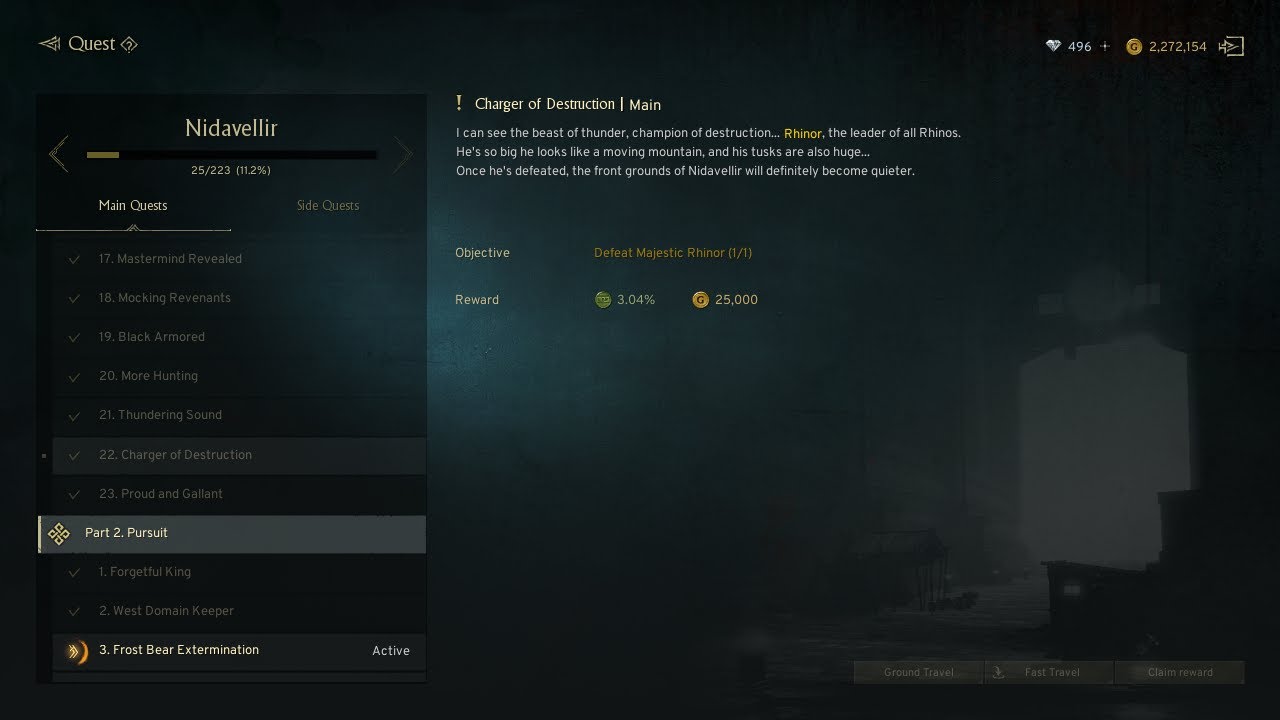Click the checkmark beside Black Armored
1280x720 pixels.
tap(74, 337)
